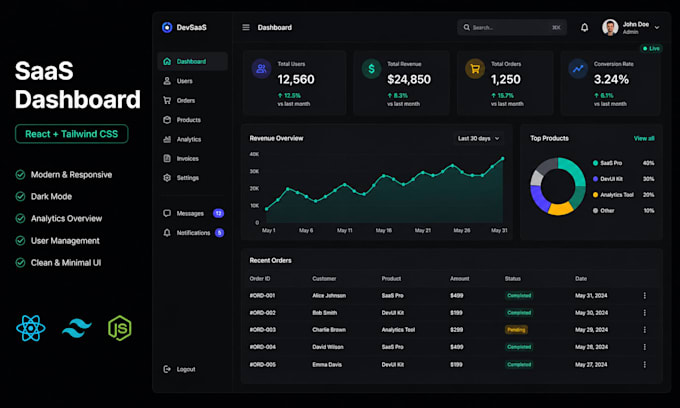Click the Logout icon
Image resolution: width=680 pixels, height=408 pixels.
pos(167,369)
